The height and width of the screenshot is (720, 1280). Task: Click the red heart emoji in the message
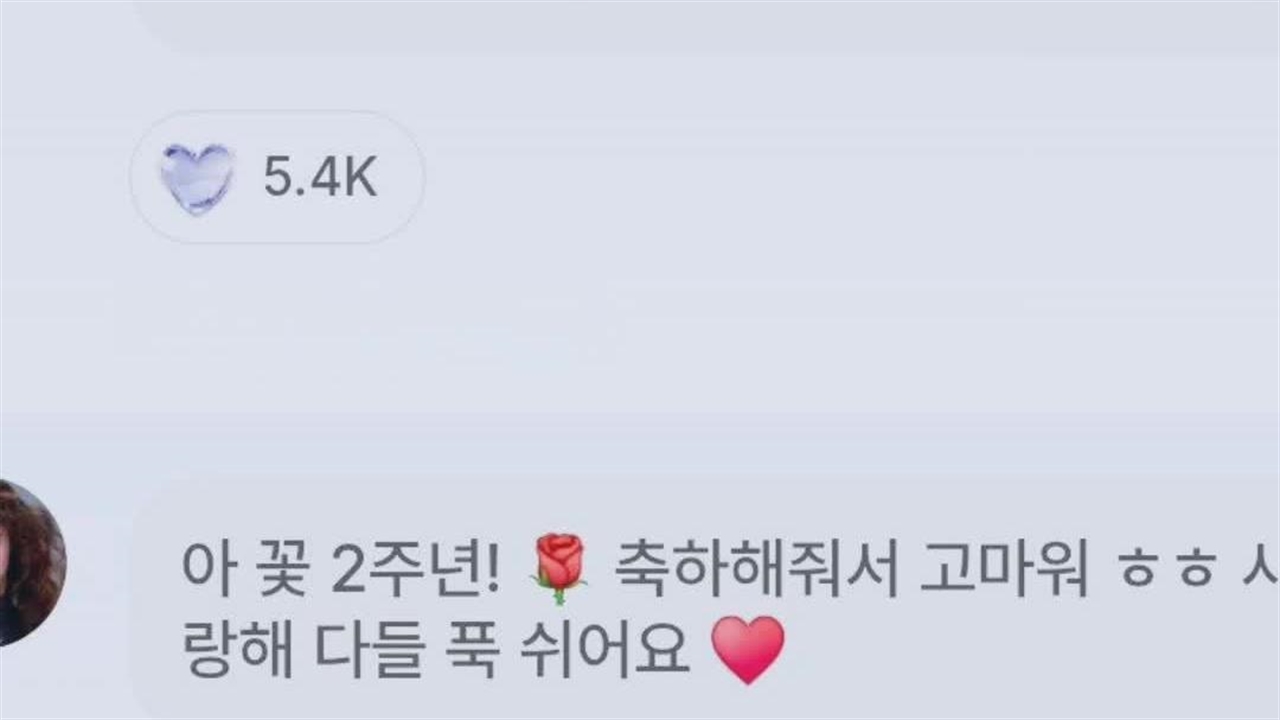point(748,650)
